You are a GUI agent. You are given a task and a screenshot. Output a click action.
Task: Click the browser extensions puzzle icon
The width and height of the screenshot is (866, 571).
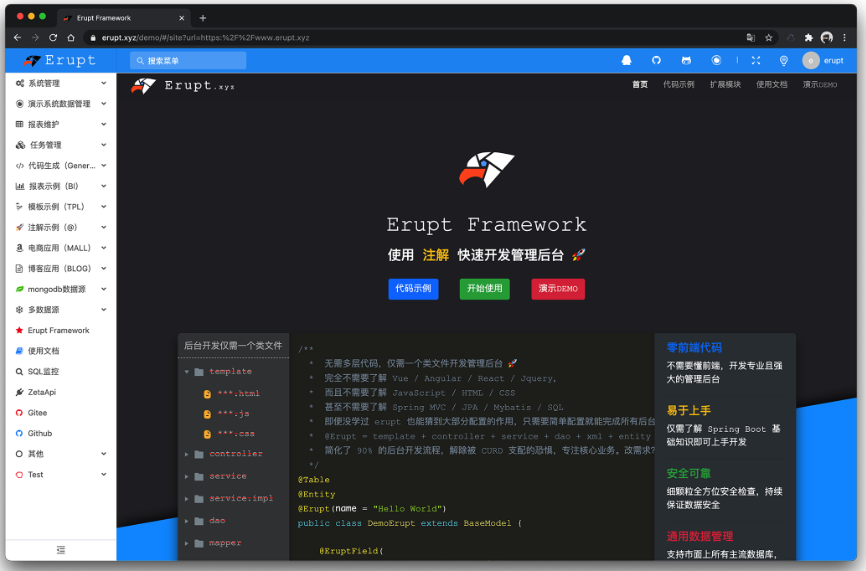[809, 38]
